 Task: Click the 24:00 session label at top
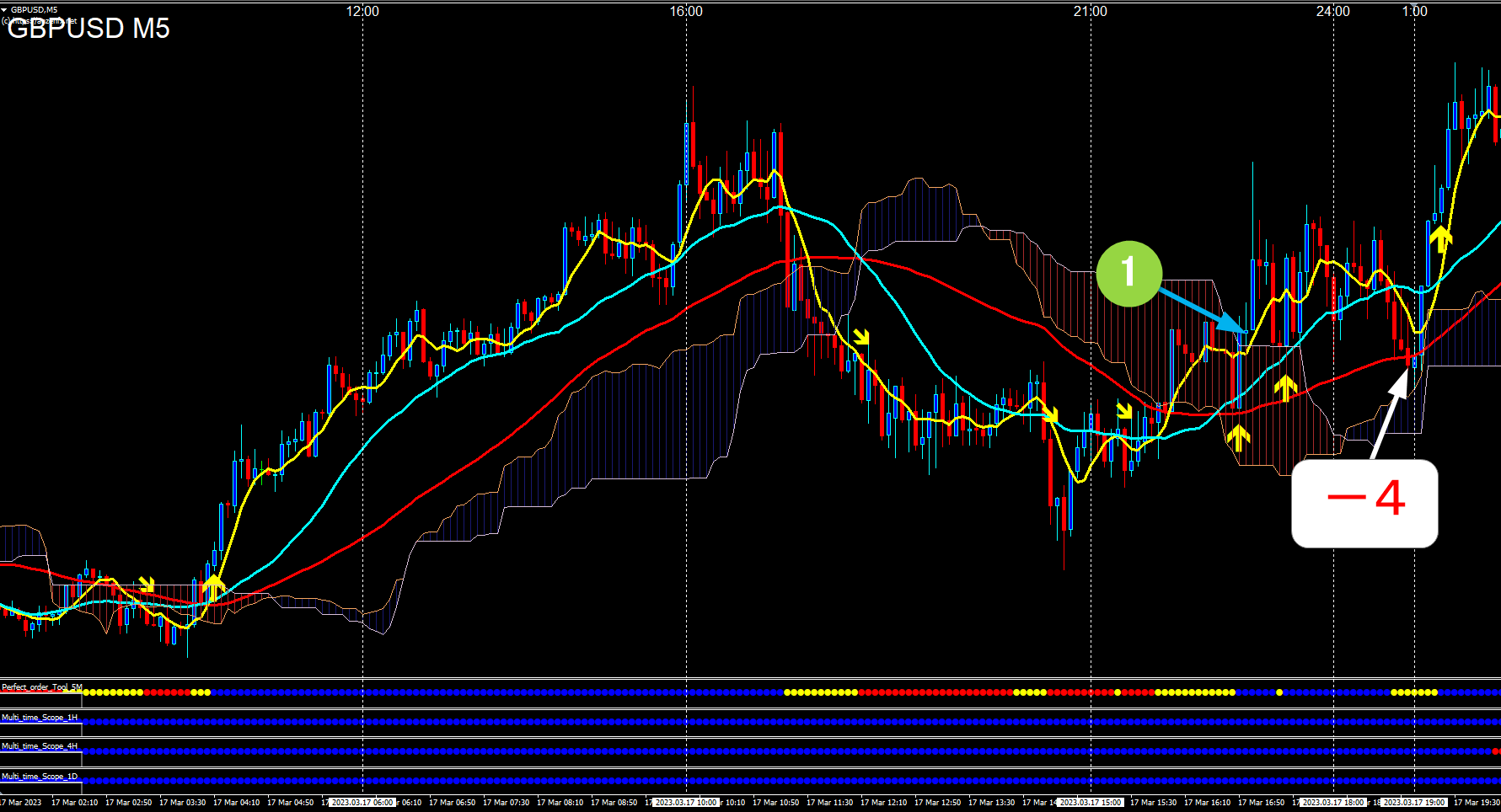tap(1333, 11)
